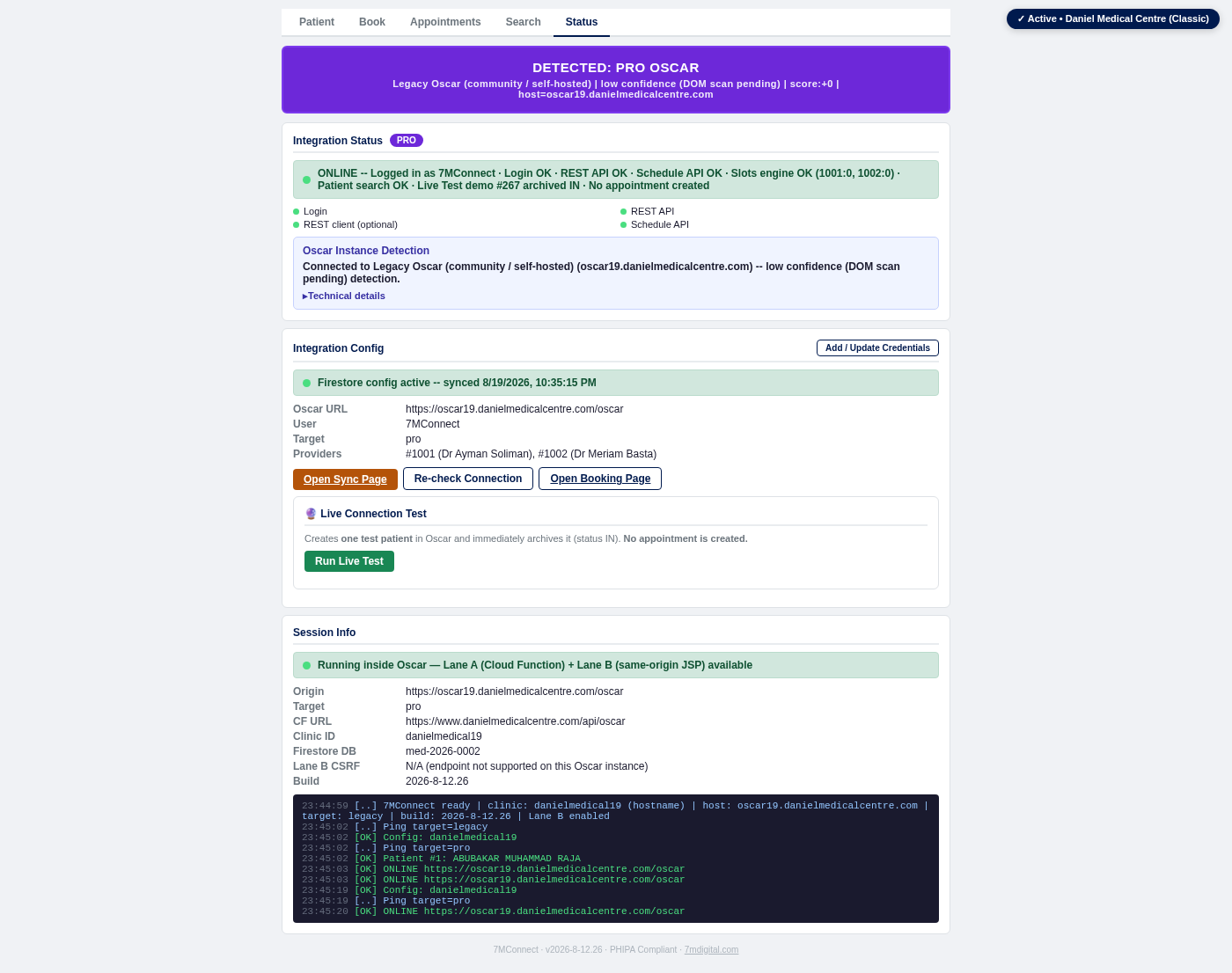The height and width of the screenshot is (973, 1232).
Task: Open the Book tab
Action: point(372,22)
